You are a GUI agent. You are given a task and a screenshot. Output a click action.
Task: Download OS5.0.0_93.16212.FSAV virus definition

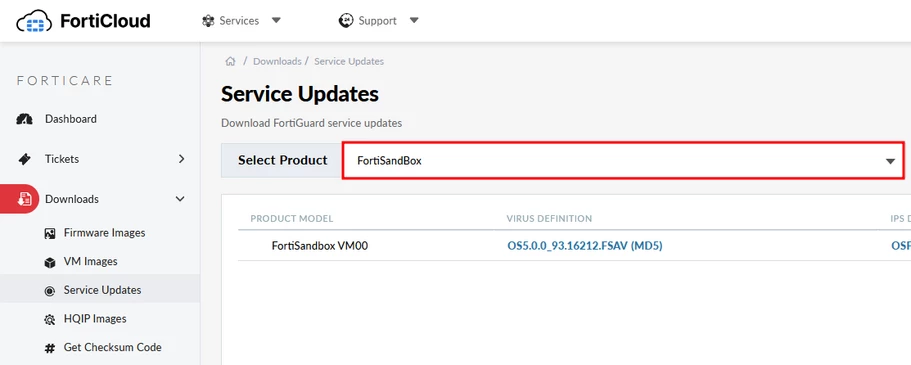tap(585, 246)
